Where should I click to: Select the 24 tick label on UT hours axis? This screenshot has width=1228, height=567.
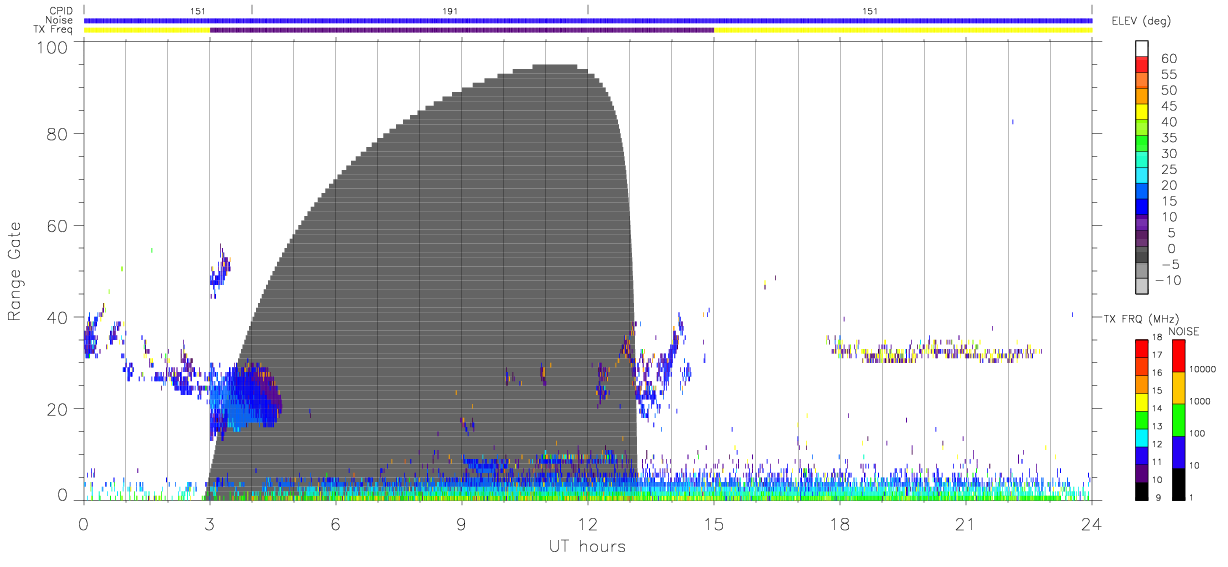(x=1092, y=524)
